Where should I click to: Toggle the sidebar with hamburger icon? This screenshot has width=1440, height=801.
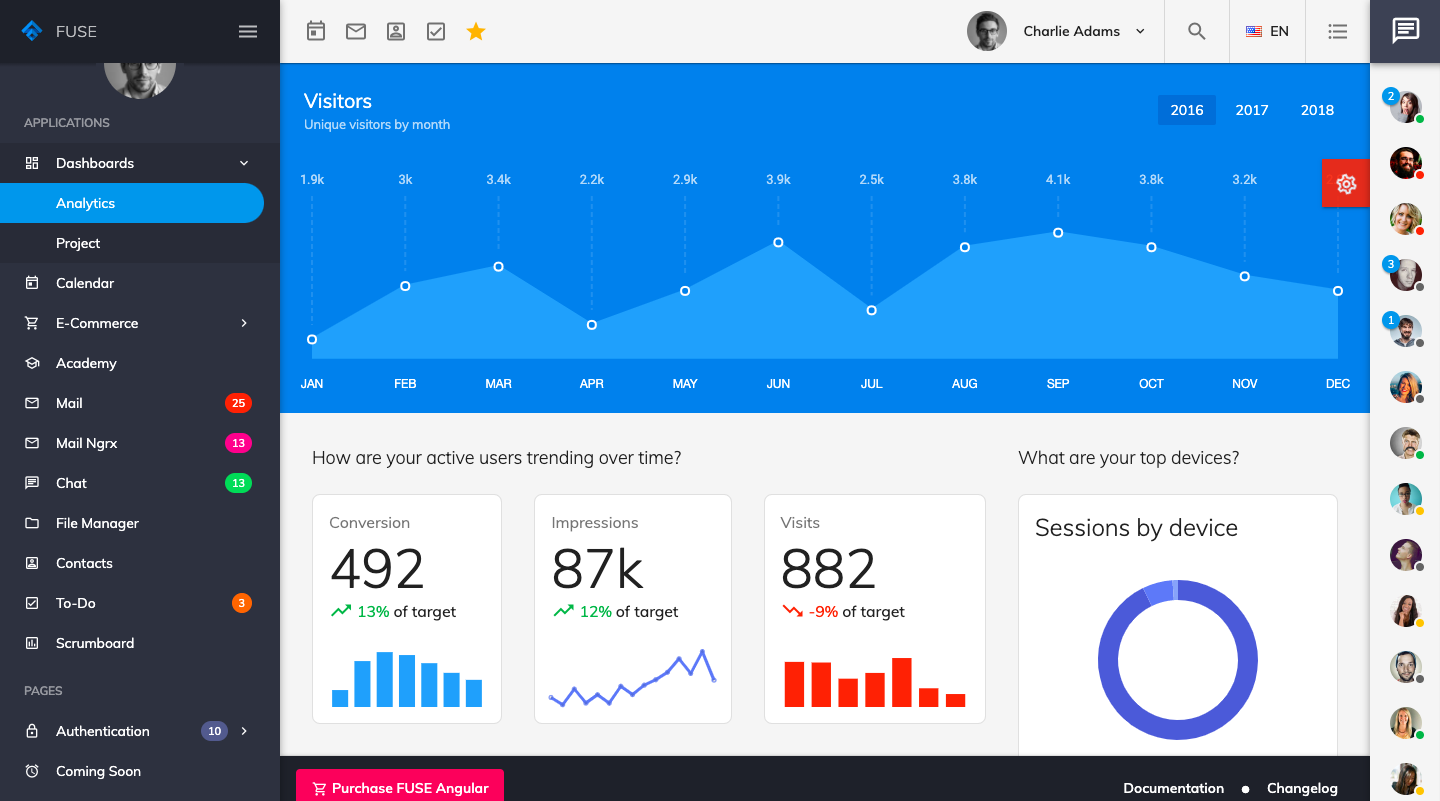coord(248,32)
